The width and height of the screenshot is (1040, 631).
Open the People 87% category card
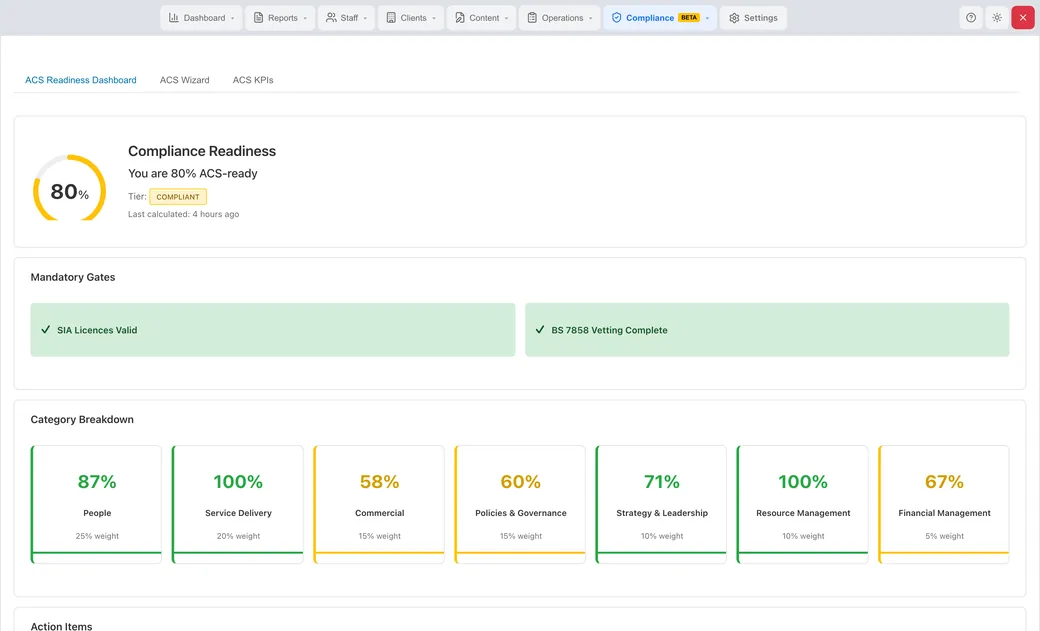click(x=96, y=504)
